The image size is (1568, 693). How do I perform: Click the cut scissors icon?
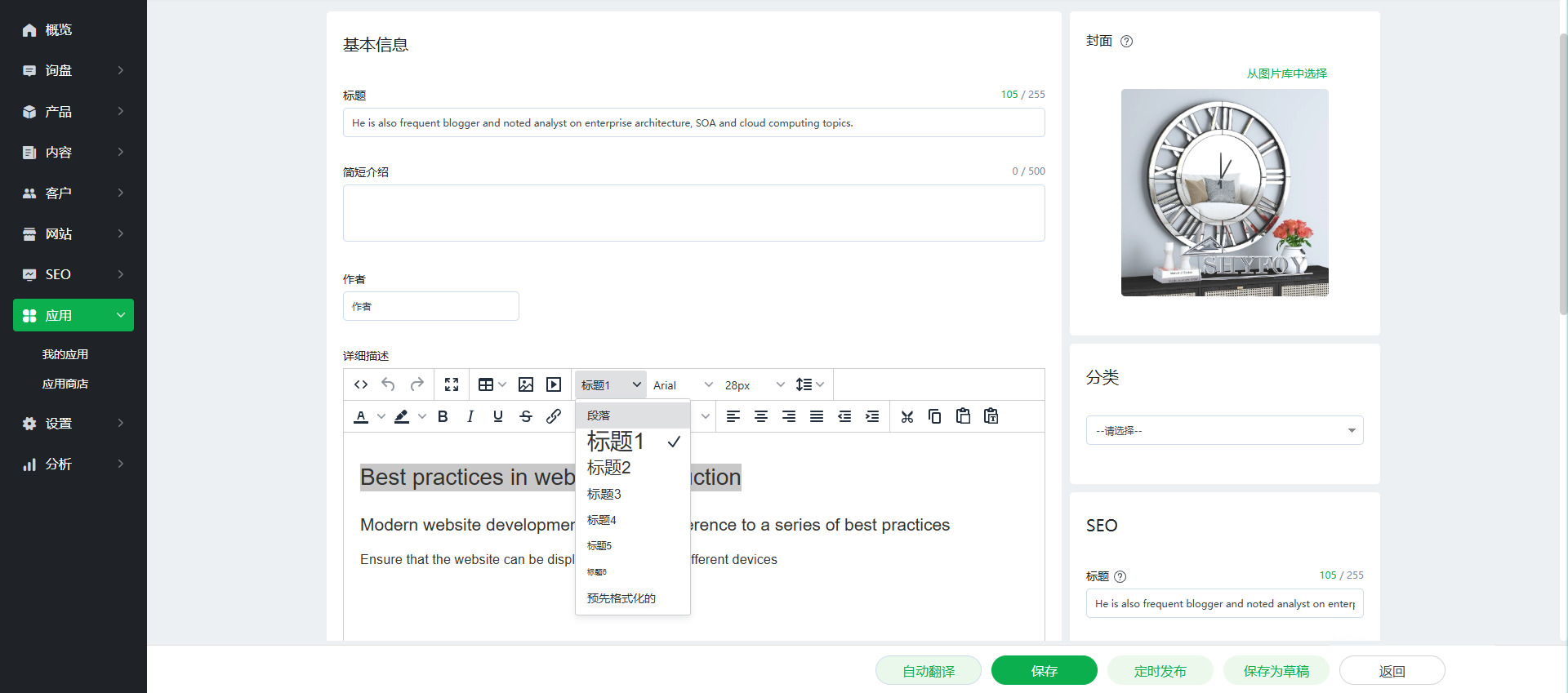tap(906, 416)
